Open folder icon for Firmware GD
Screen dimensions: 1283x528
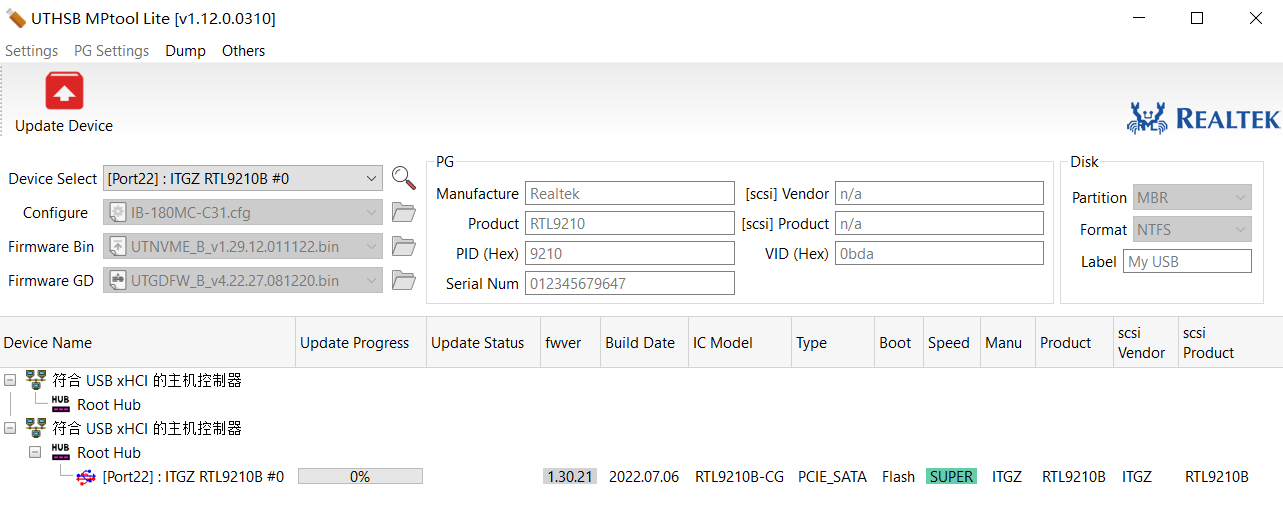click(403, 280)
